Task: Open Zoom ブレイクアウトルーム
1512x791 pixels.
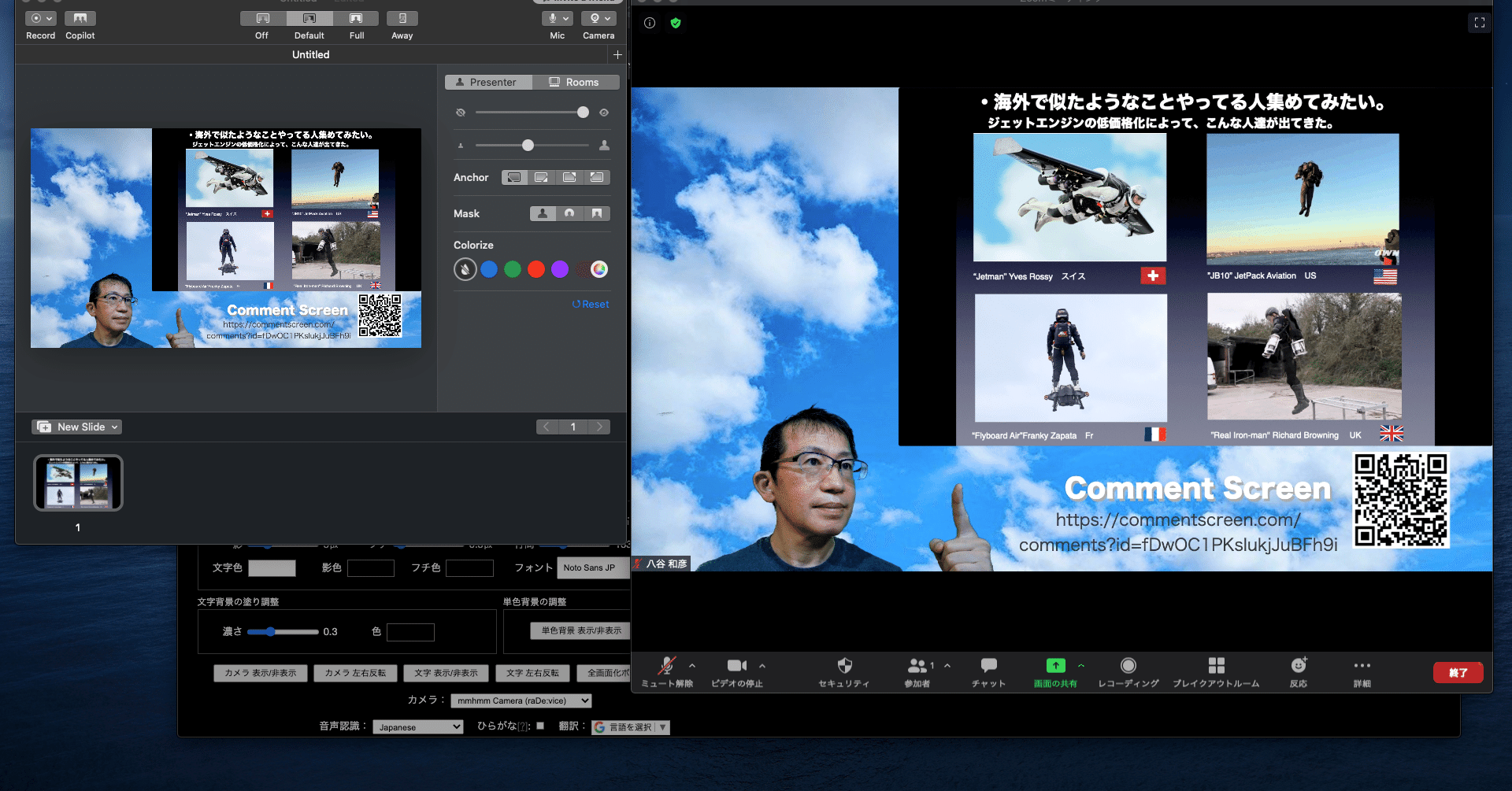Action: (1216, 671)
